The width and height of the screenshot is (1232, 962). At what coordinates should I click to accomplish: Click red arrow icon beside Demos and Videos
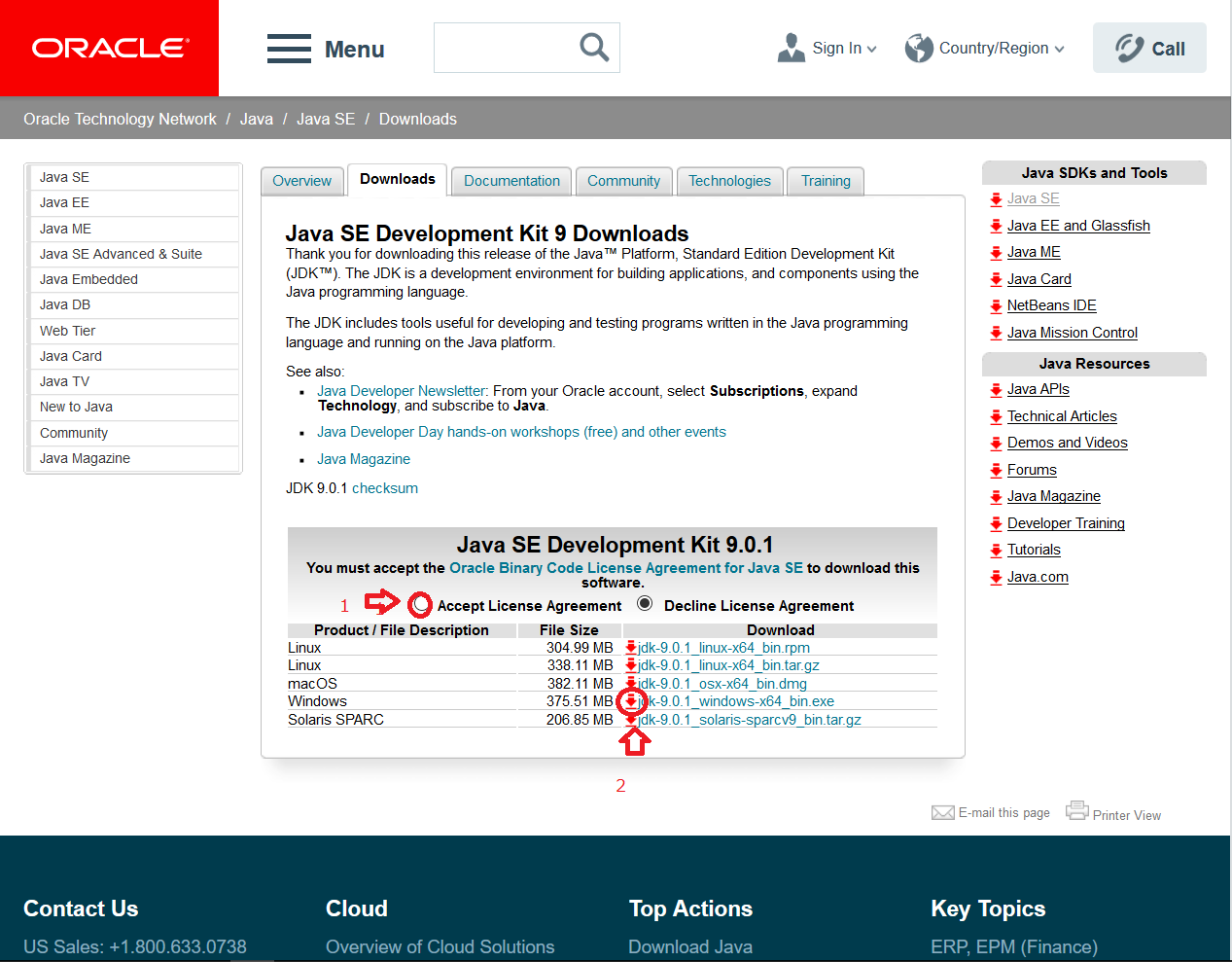pyautogui.click(x=996, y=444)
